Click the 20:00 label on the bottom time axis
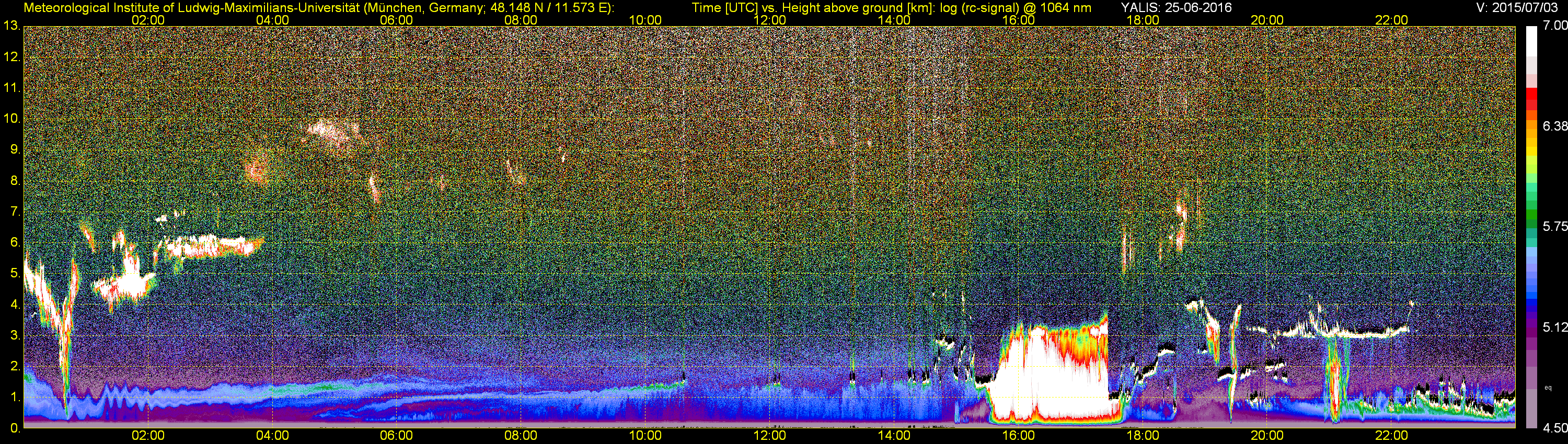The image size is (1568, 444). [x=1267, y=436]
